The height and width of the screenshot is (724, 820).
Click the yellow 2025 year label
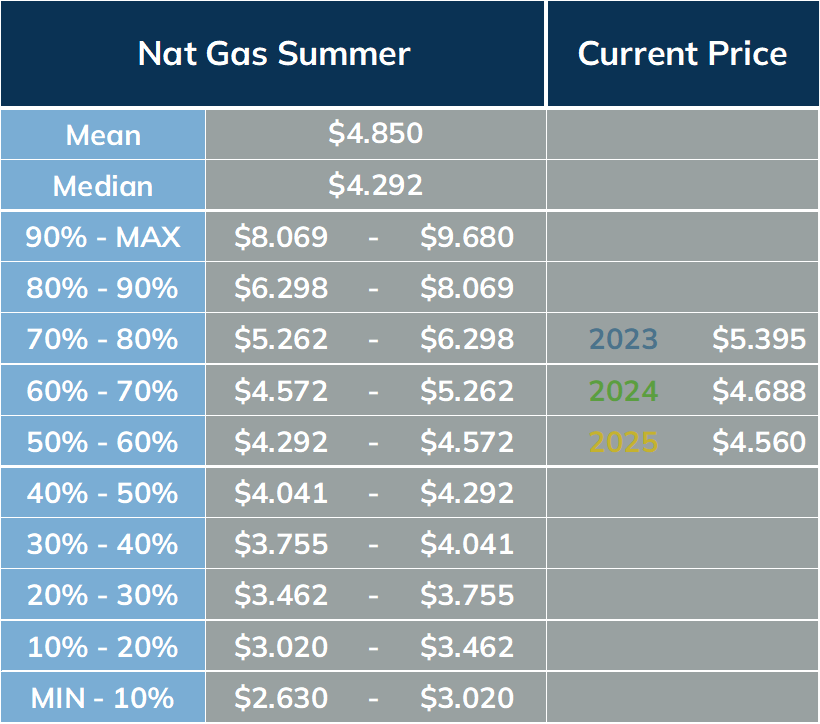623,442
